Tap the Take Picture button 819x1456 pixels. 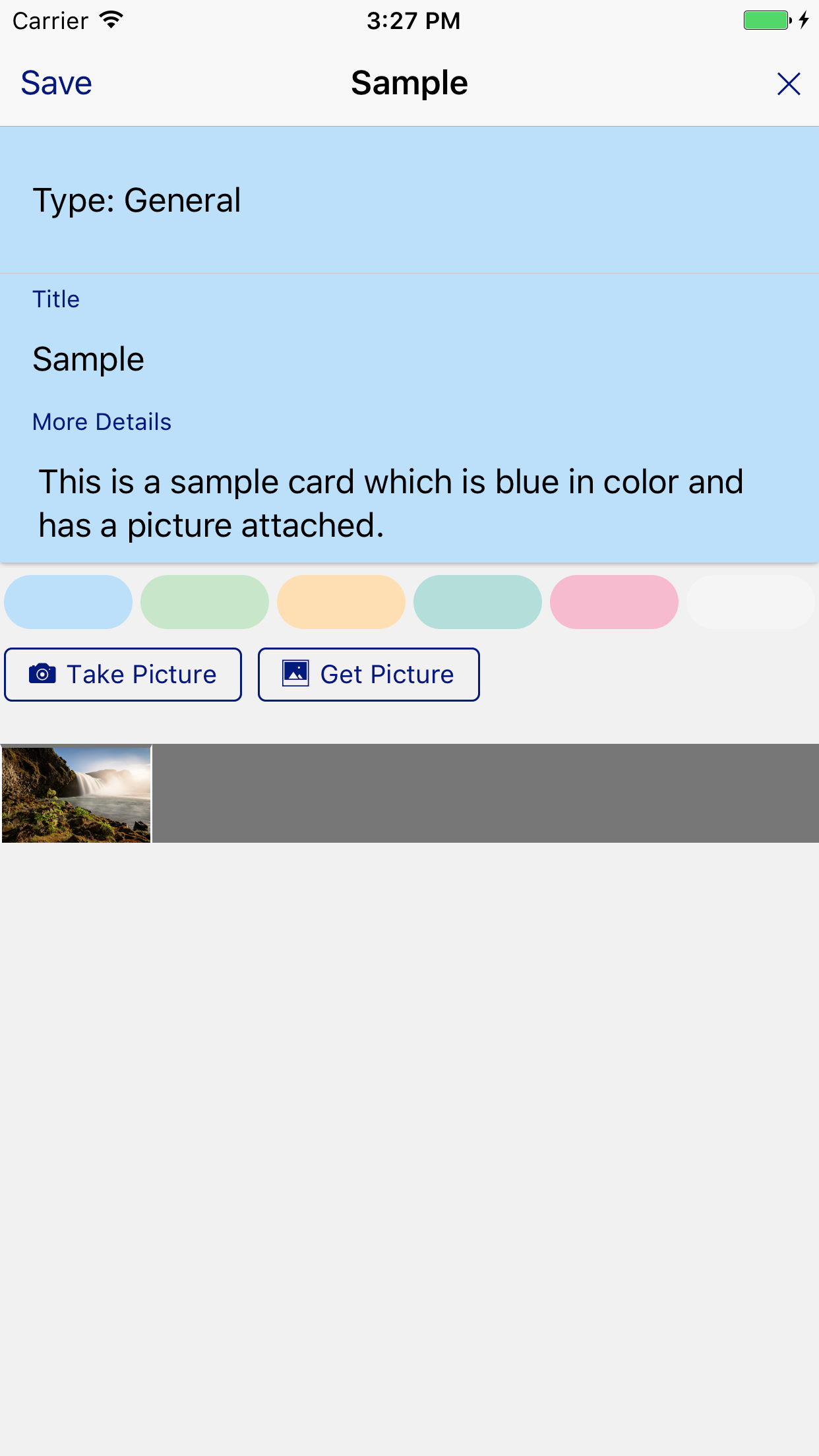[123, 674]
